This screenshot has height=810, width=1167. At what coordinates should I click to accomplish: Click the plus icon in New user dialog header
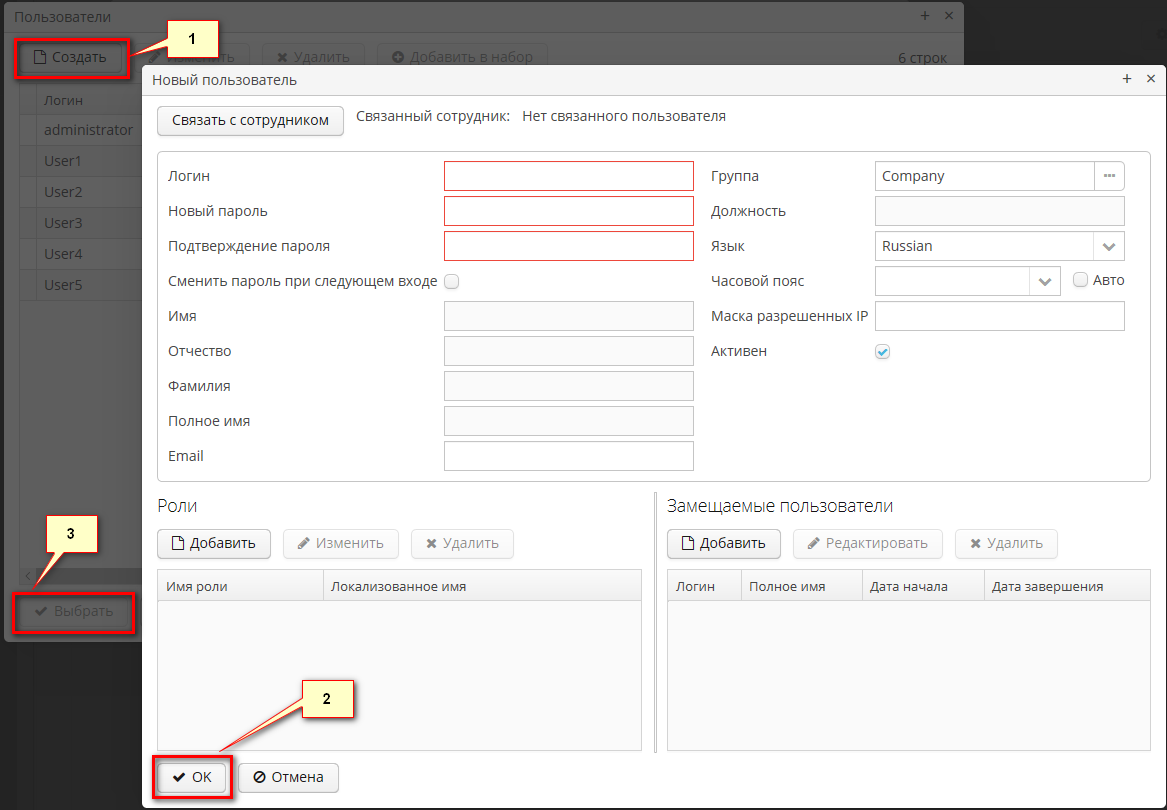(x=1127, y=79)
